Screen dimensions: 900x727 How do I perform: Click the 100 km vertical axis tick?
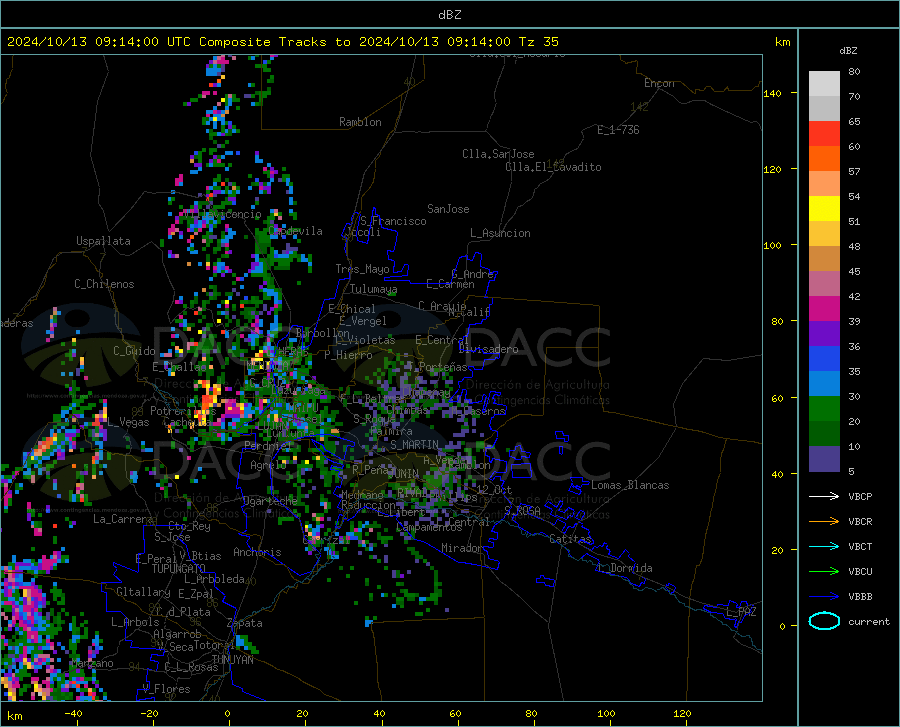click(773, 245)
